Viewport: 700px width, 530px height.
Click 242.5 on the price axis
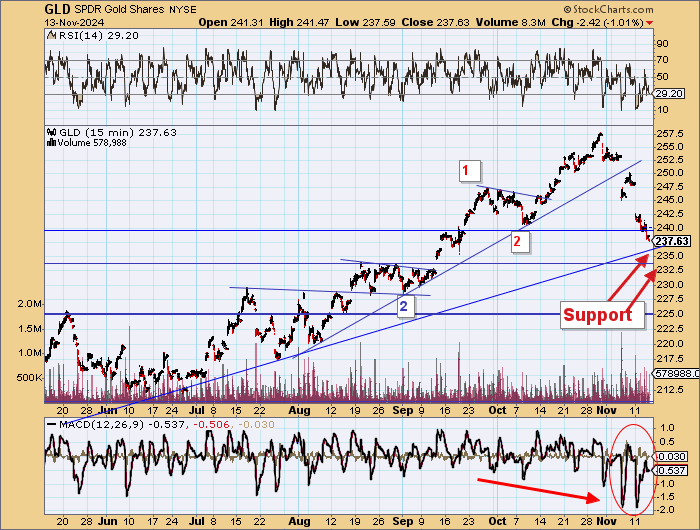[670, 213]
